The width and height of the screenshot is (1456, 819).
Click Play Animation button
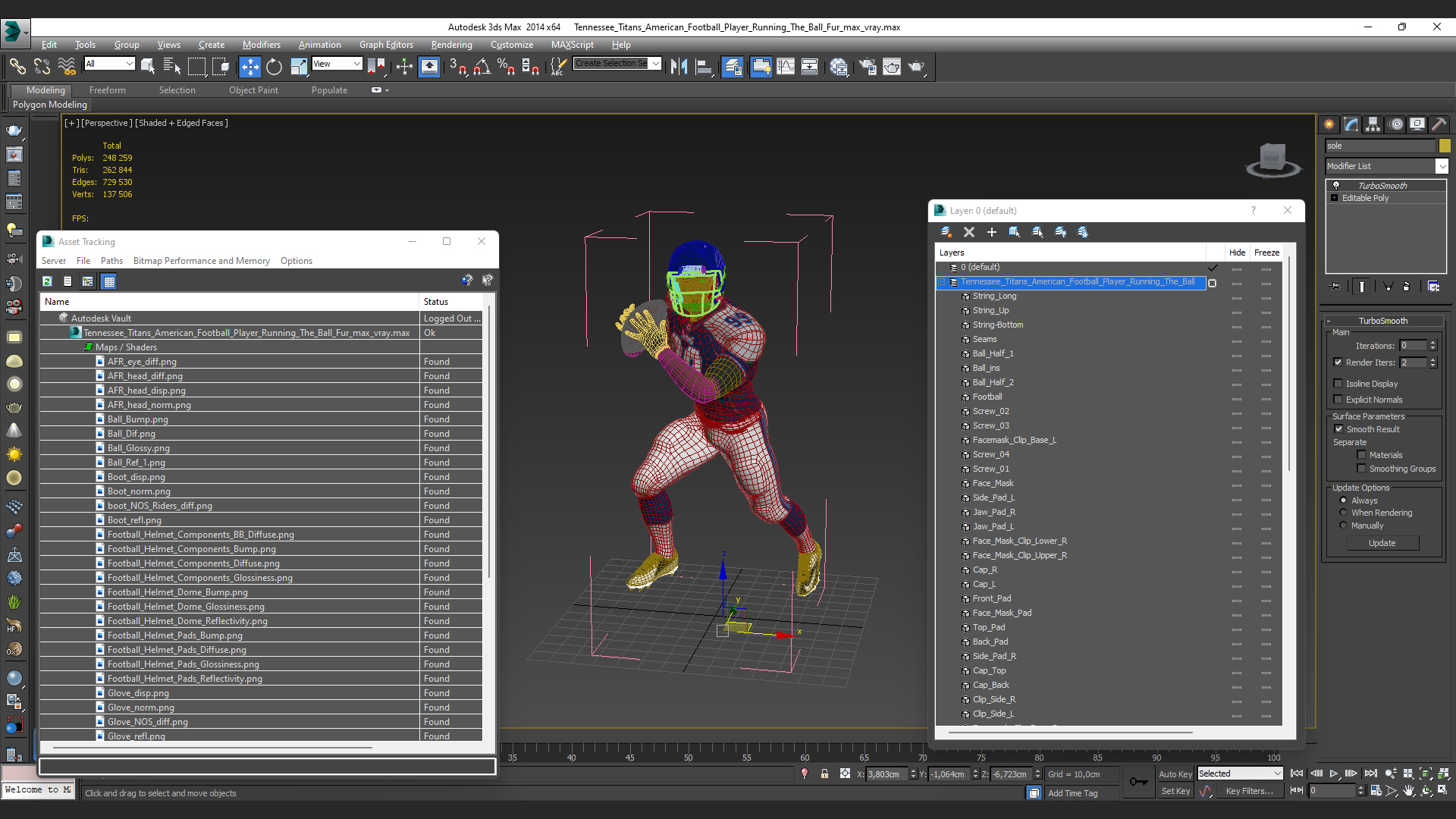pyautogui.click(x=1334, y=773)
